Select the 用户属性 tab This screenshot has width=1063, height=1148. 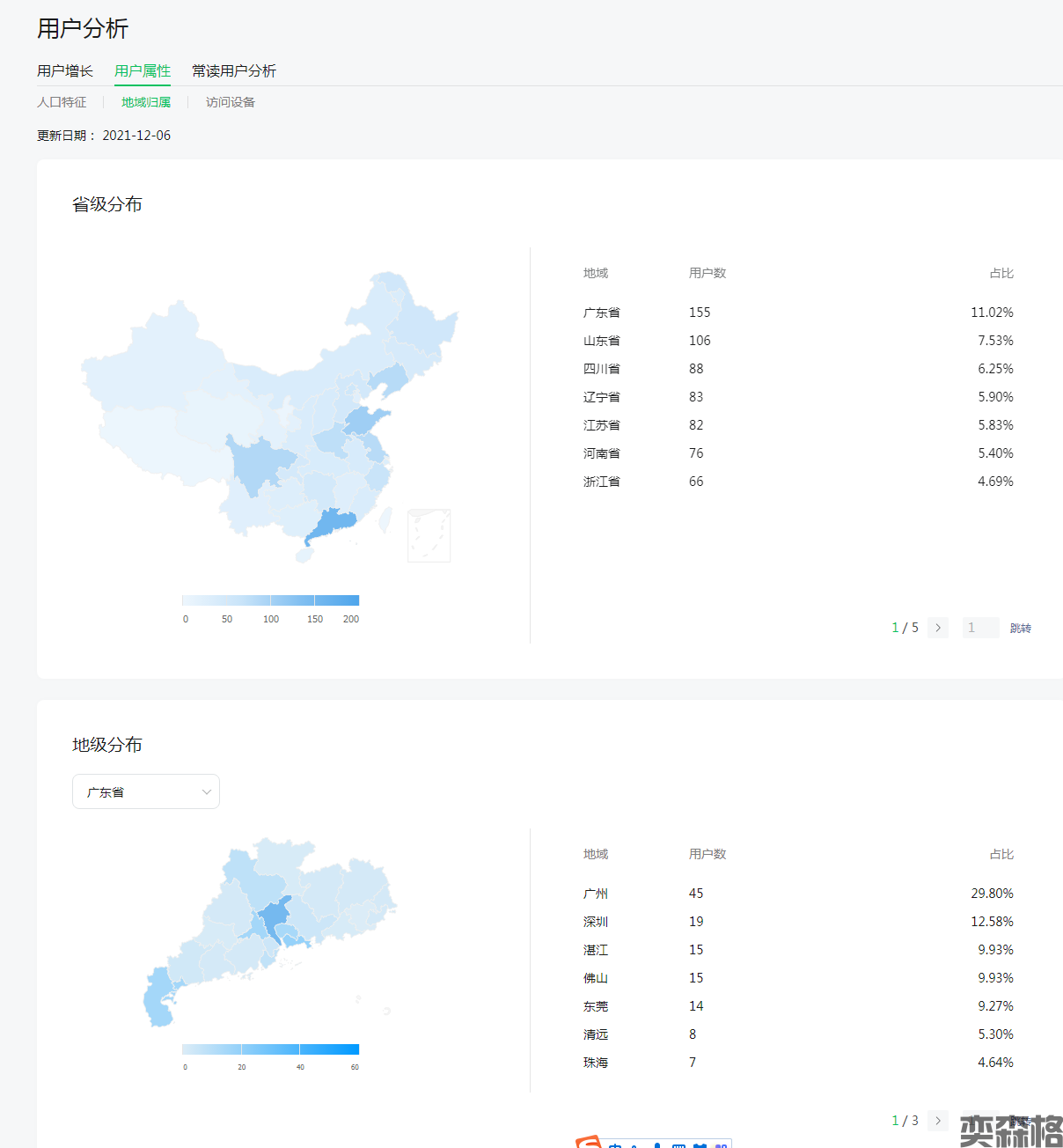(143, 70)
